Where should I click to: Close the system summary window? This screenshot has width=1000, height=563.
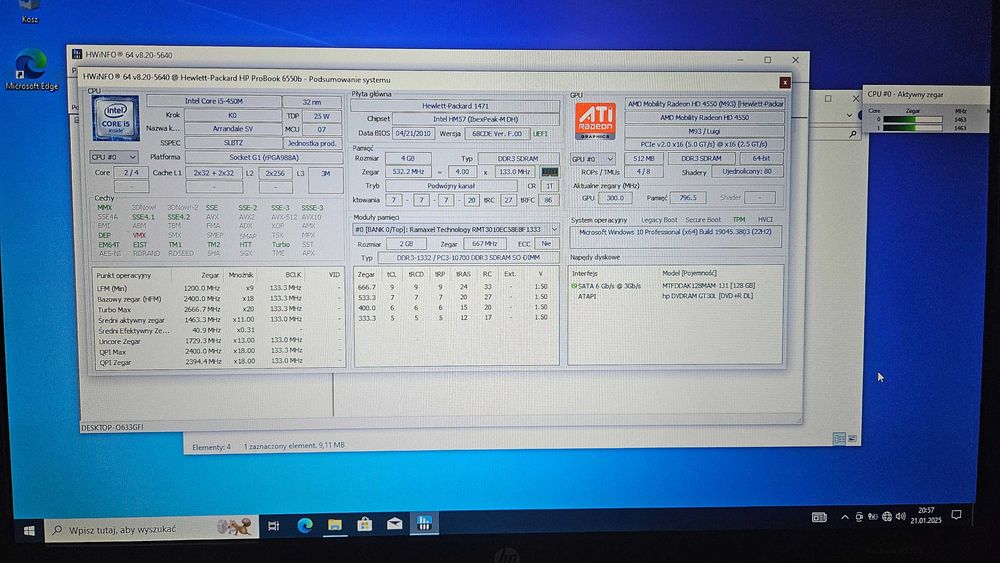point(784,82)
